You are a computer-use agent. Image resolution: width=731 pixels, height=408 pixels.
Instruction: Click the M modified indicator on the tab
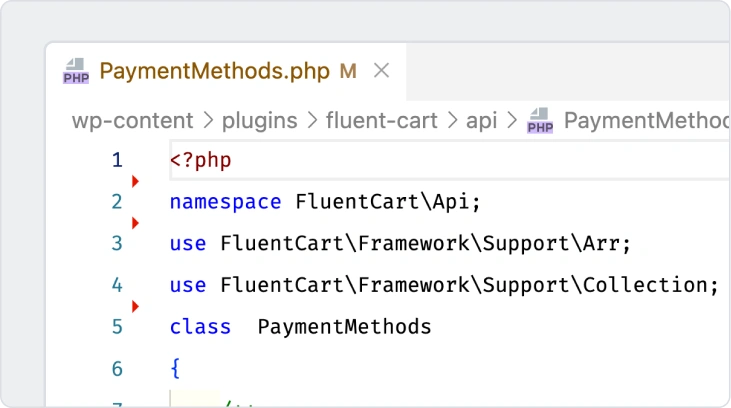(348, 71)
